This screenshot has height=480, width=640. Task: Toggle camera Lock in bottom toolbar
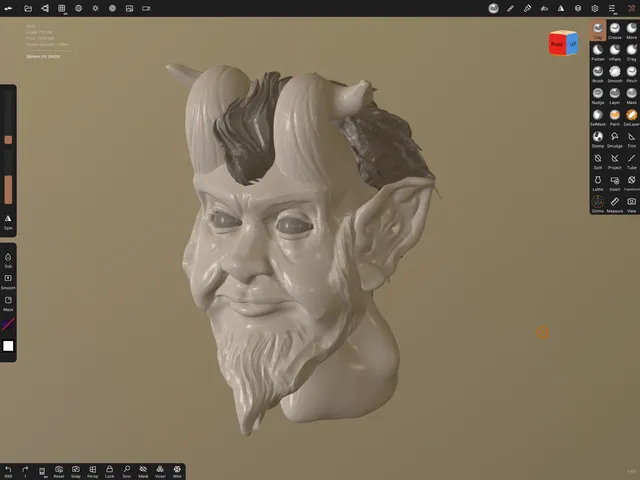point(109,471)
